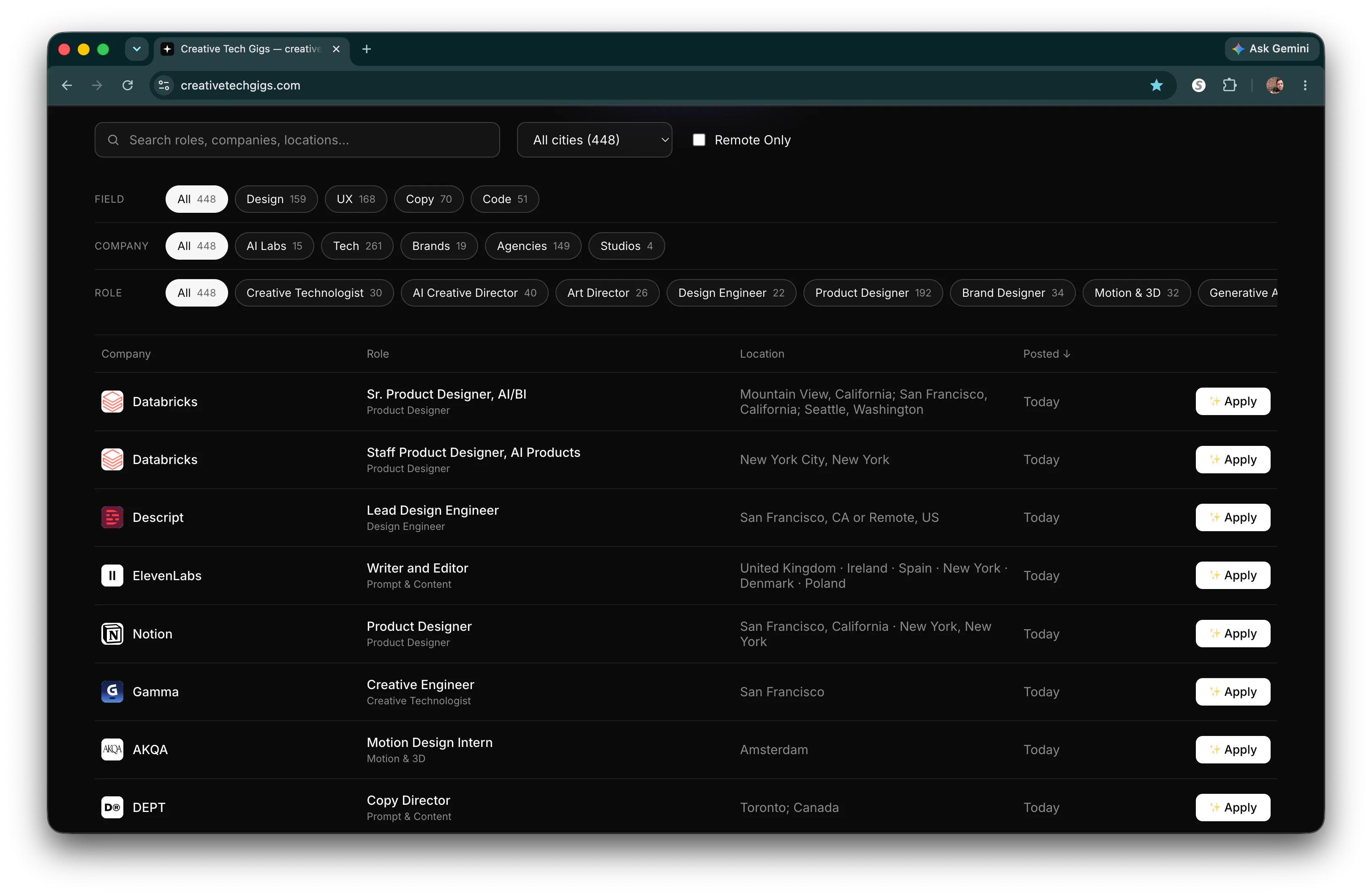
Task: Click the Notion logo icon
Action: [x=112, y=633]
